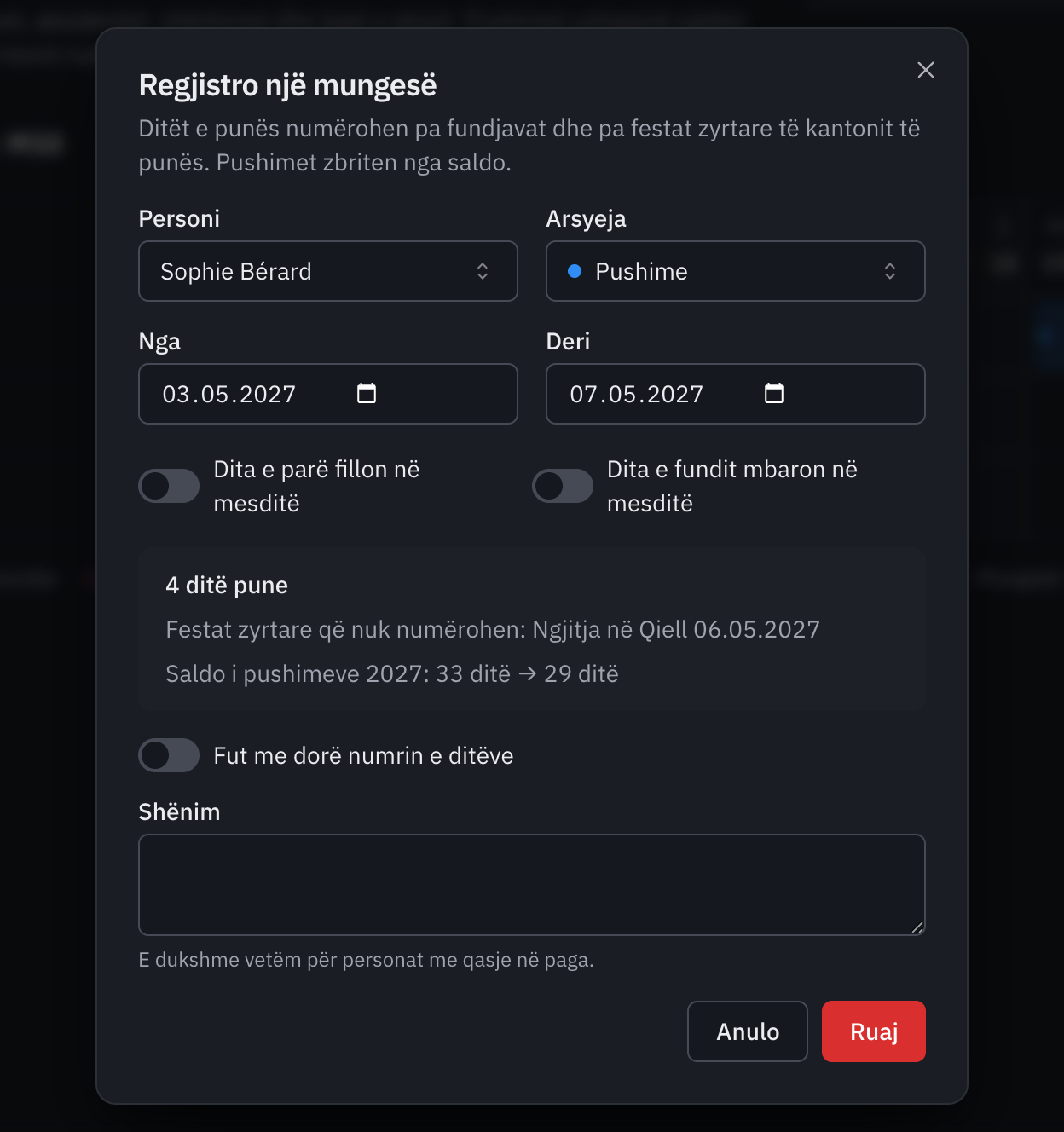Open the Personi dropdown showing Sophie Bérard
This screenshot has width=1064, height=1132.
click(328, 271)
